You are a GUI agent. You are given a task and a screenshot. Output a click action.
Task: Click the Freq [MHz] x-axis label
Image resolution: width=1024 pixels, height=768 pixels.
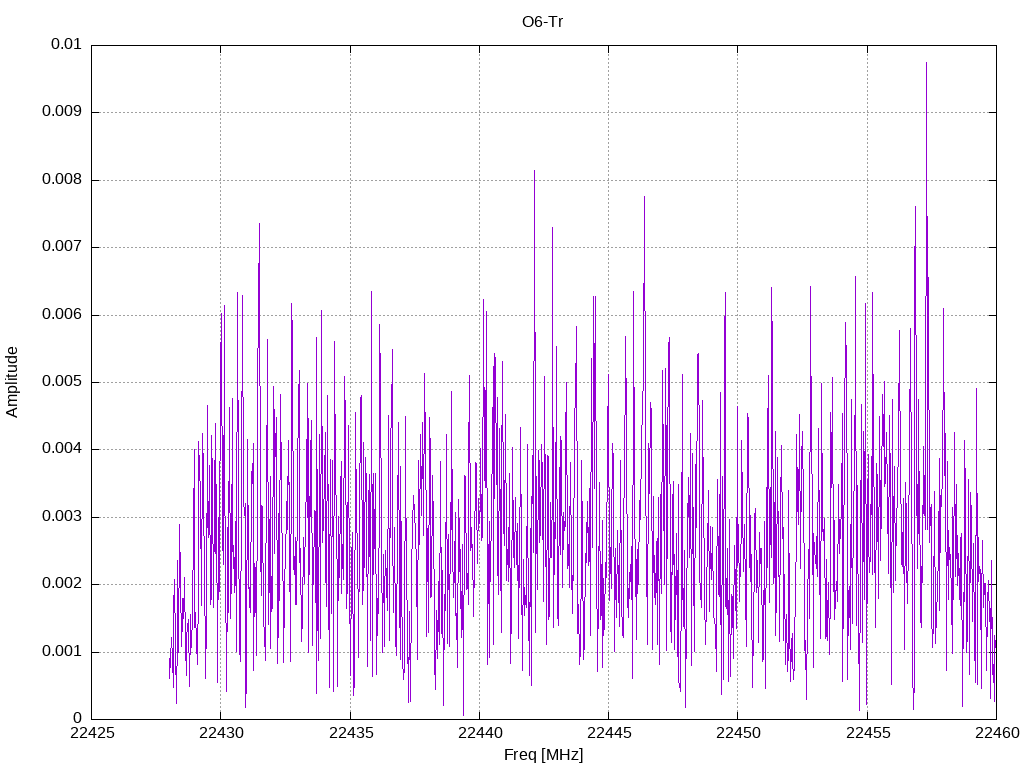(x=543, y=755)
